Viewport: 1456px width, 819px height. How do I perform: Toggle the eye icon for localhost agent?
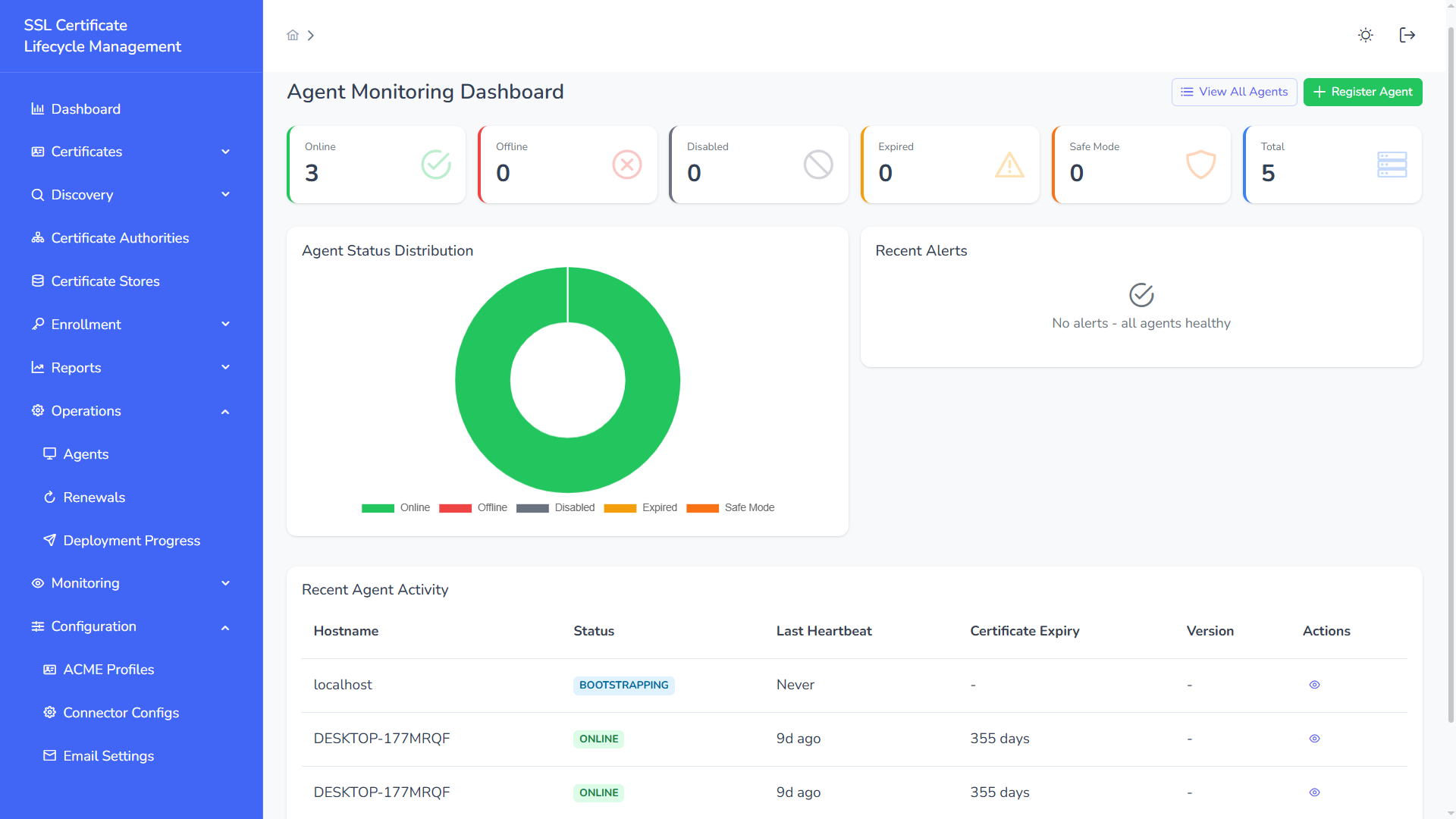tap(1314, 685)
